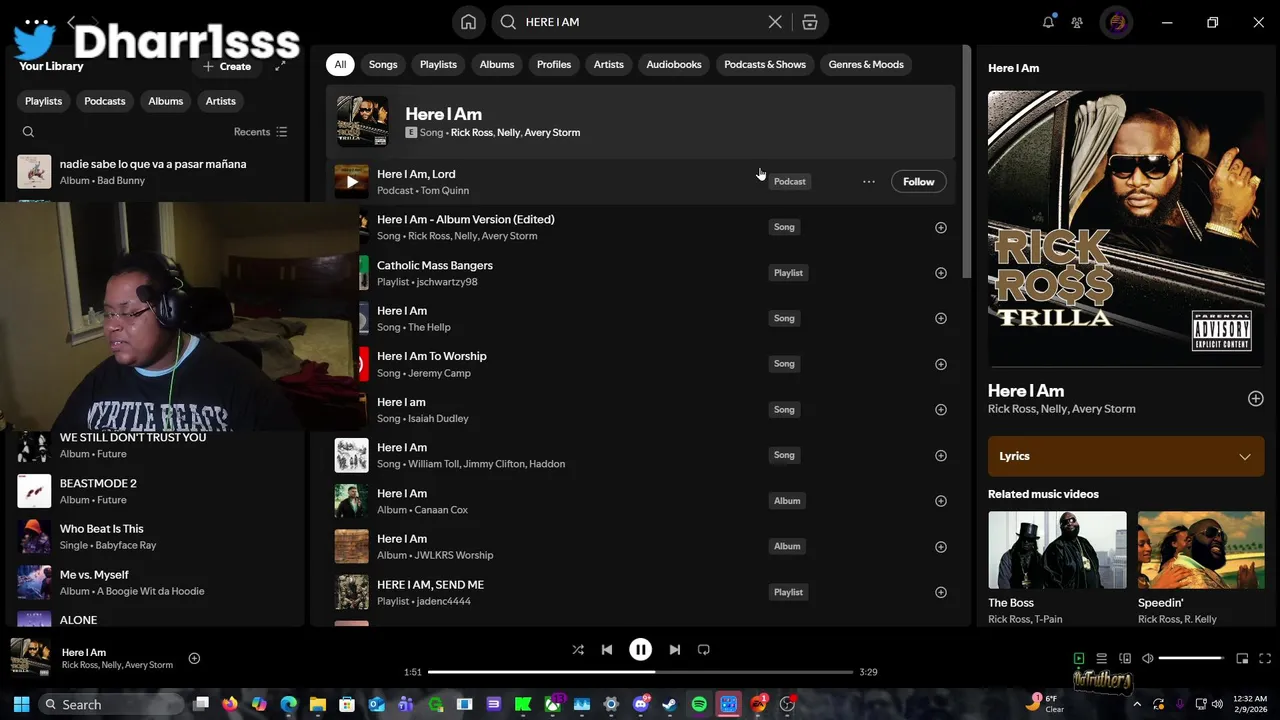
Task: Toggle repeat mode
Action: pyautogui.click(x=703, y=650)
